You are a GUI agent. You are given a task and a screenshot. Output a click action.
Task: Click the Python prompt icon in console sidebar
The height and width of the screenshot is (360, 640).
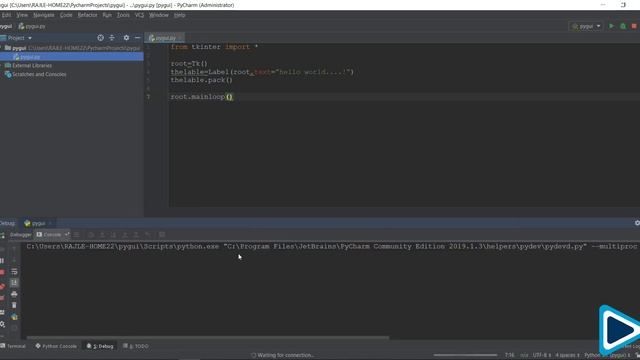click(14, 317)
